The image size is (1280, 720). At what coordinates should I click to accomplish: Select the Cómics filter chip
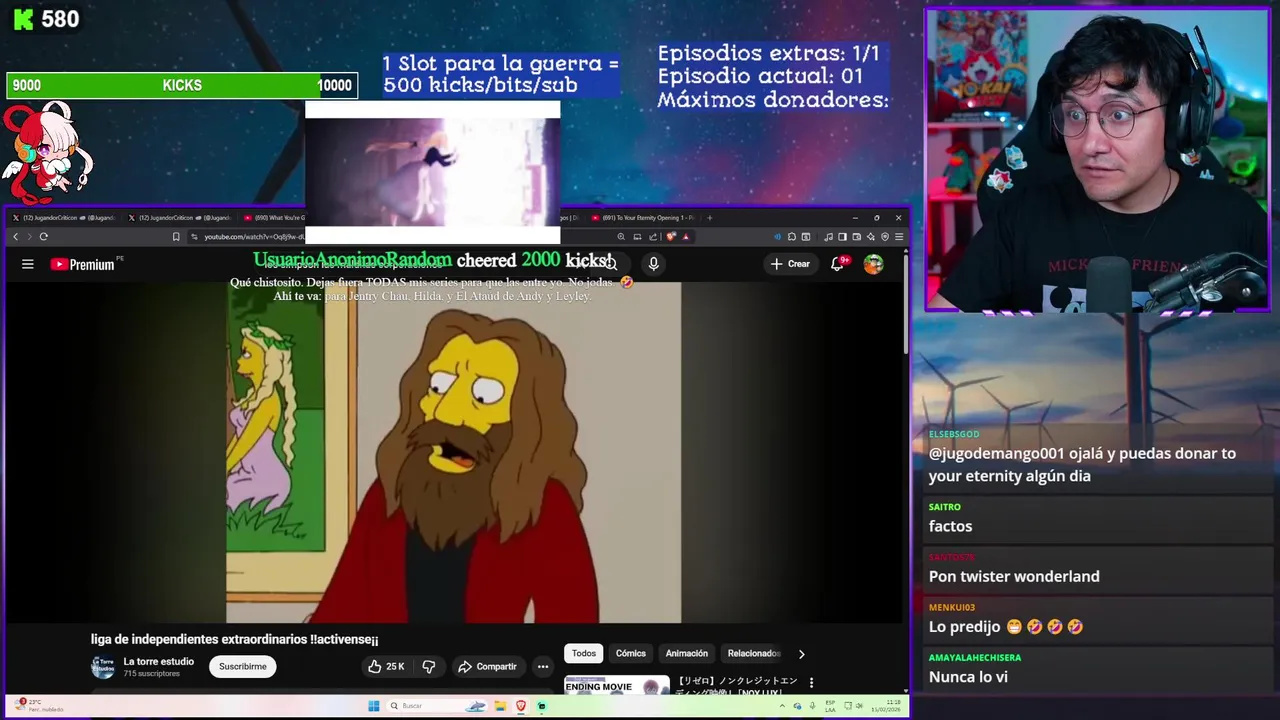(631, 654)
